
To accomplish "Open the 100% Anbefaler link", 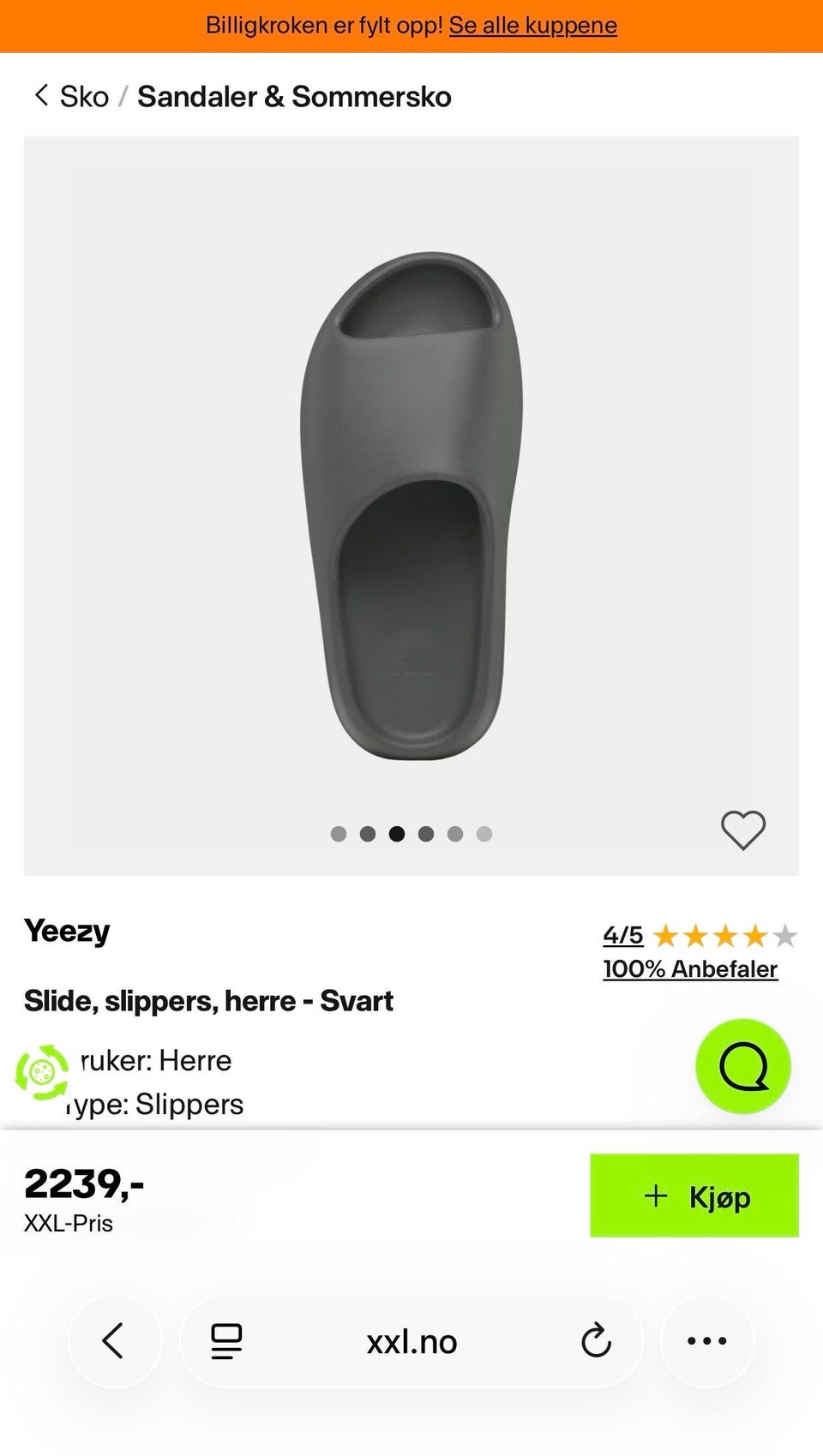I will (x=690, y=969).
